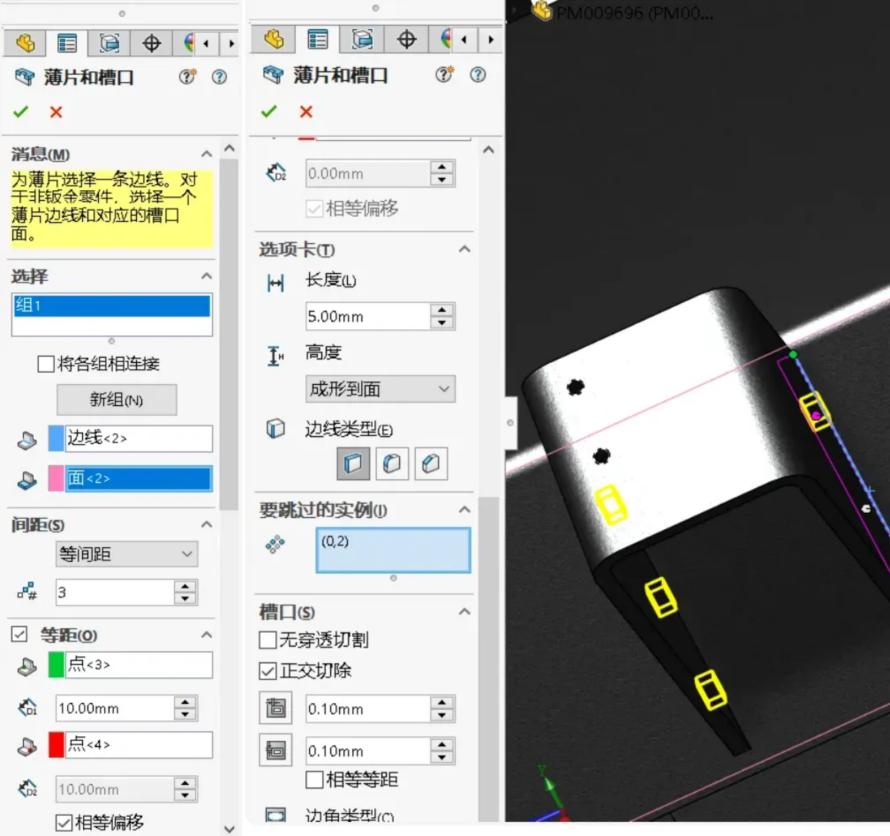This screenshot has width=890, height=836.
Task: Click slot length offset icon beside first 0.10mm
Action: 276,708
